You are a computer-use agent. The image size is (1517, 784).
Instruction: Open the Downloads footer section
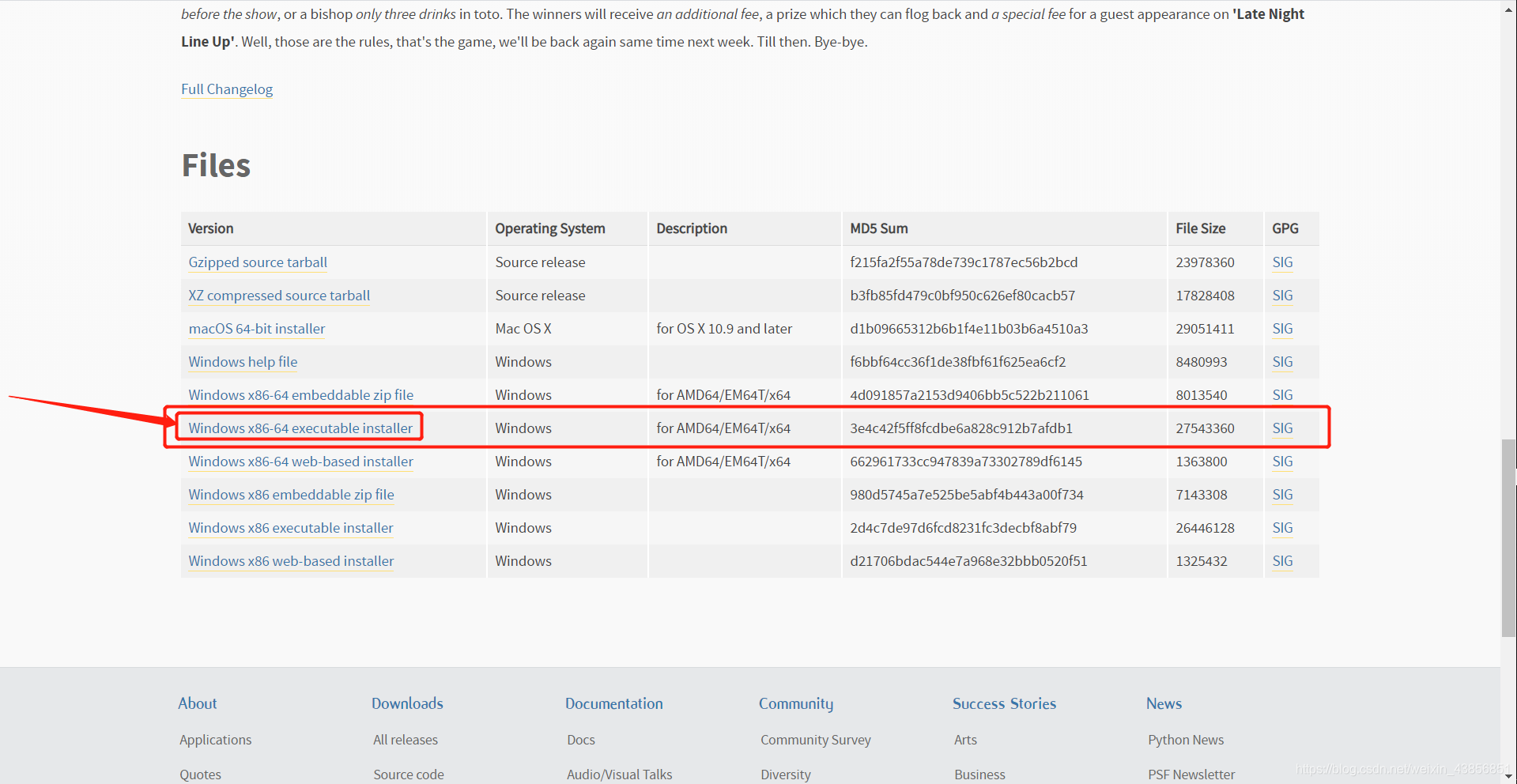tap(407, 703)
